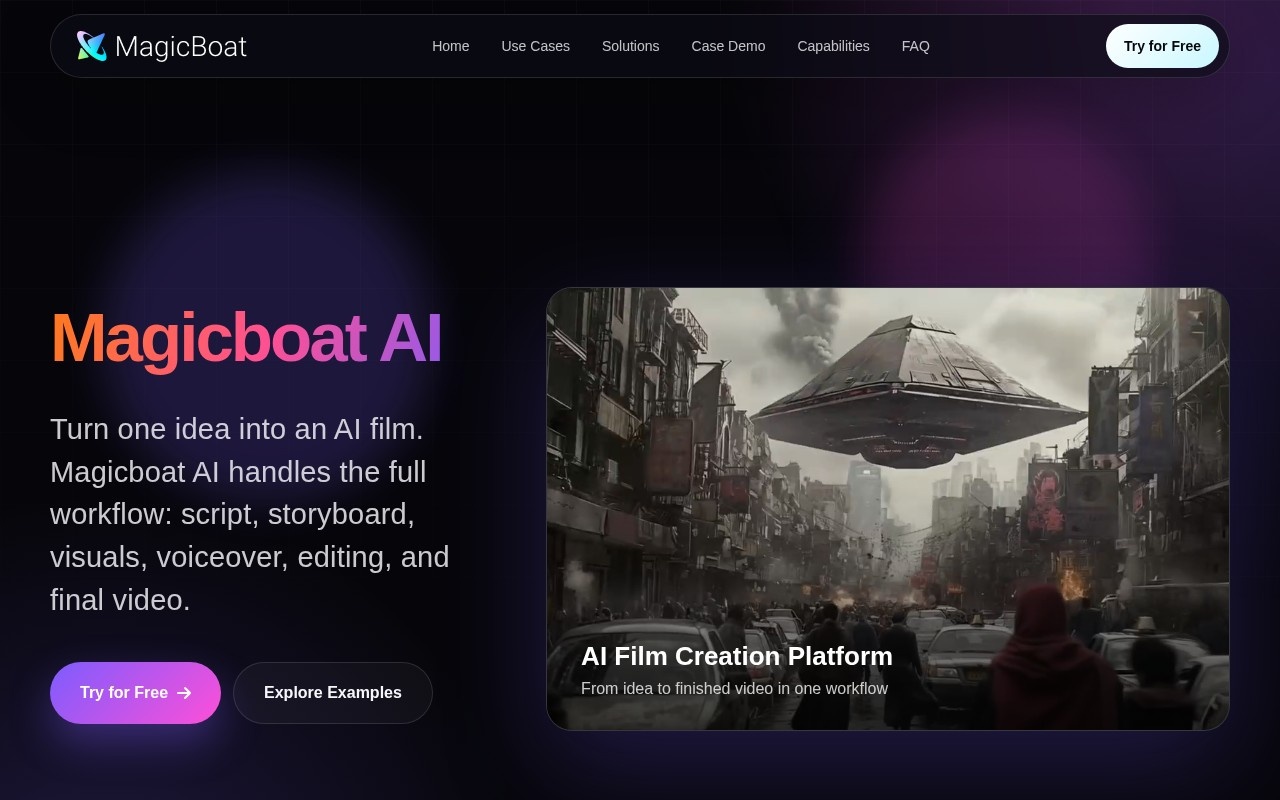Viewport: 1280px width, 800px height.
Task: Jump to the FAQ section link
Action: pyautogui.click(x=915, y=46)
